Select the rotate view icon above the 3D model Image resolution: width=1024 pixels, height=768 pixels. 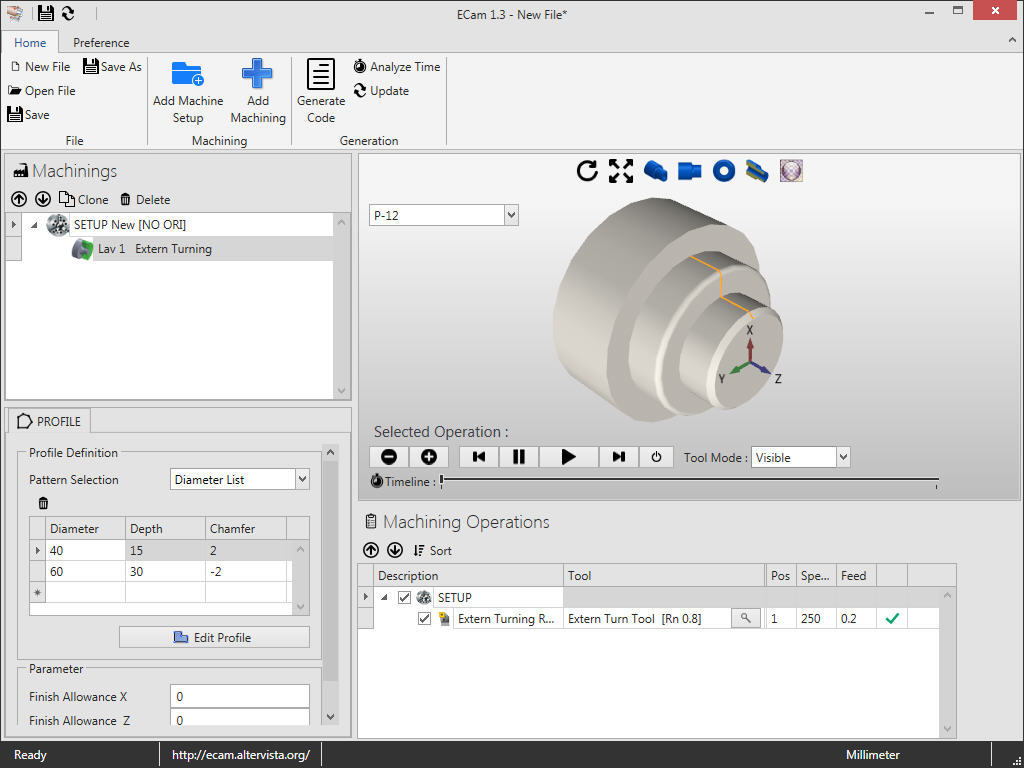[587, 170]
